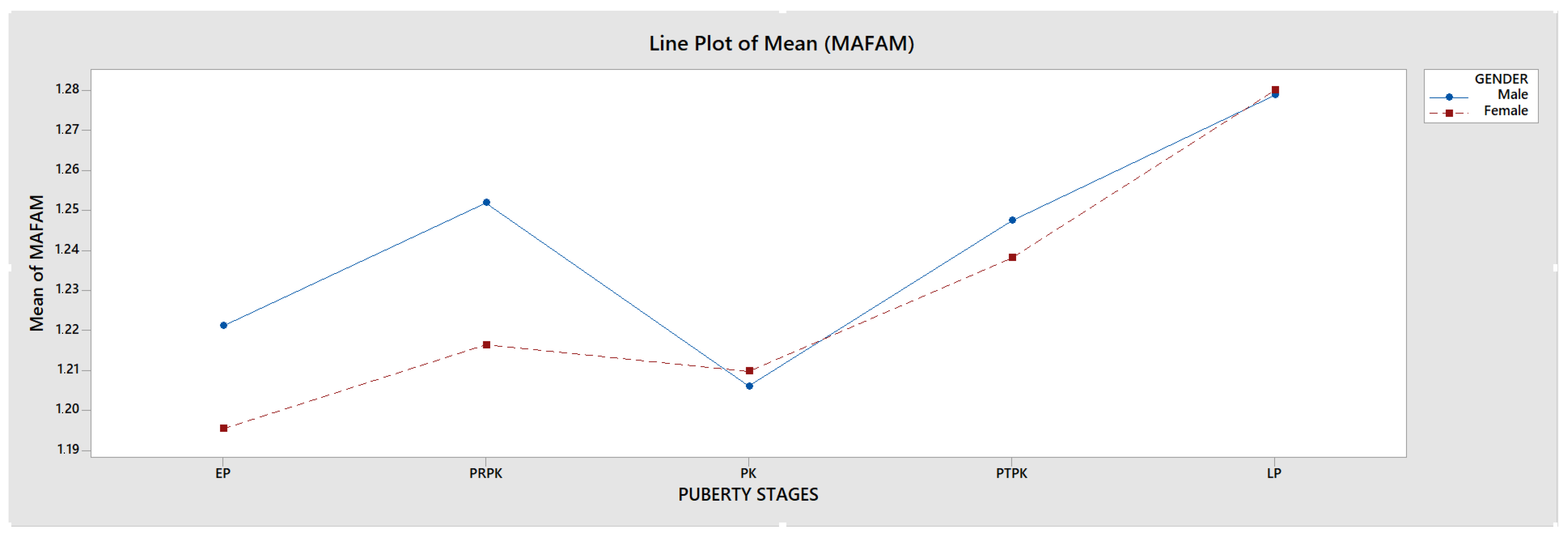Click the 1.19 y-axis tick label
The height and width of the screenshot is (537, 1568).
68,449
